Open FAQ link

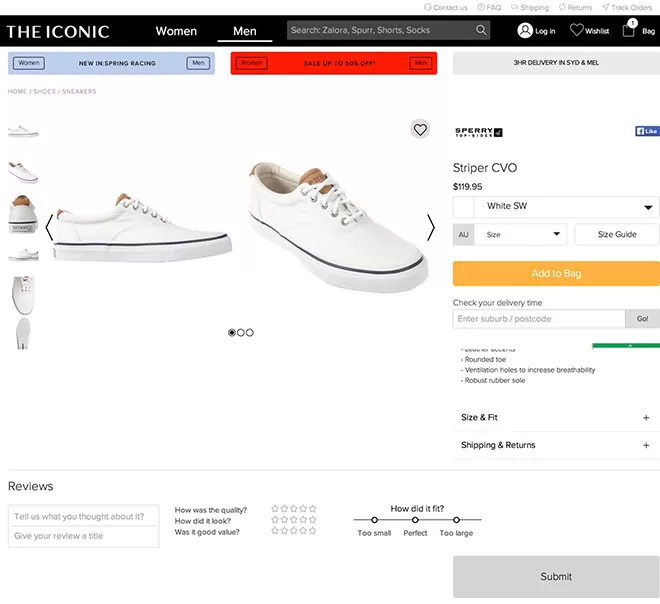coord(489,8)
